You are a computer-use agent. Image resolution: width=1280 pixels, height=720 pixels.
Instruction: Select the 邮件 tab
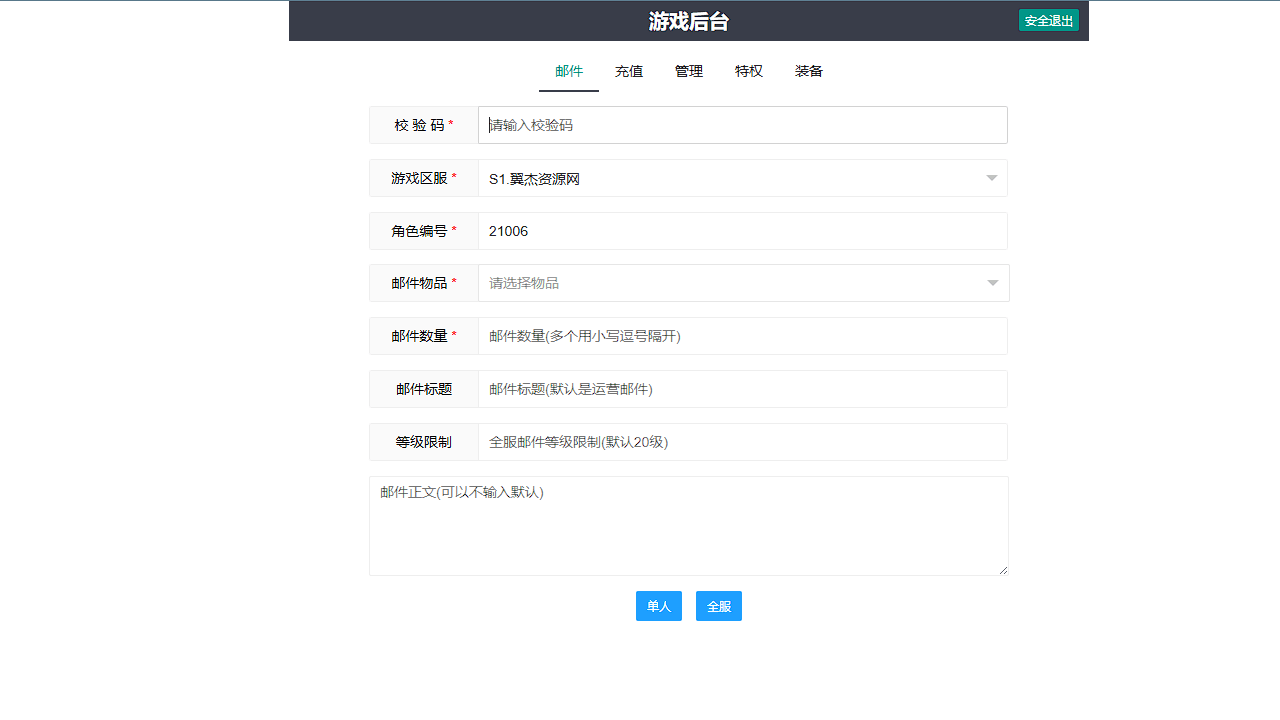[x=568, y=71]
